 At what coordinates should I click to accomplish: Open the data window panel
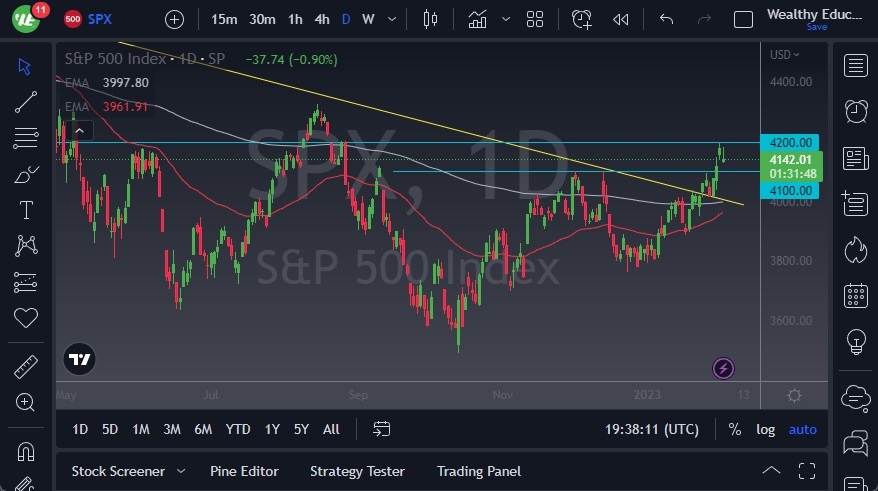[x=856, y=204]
